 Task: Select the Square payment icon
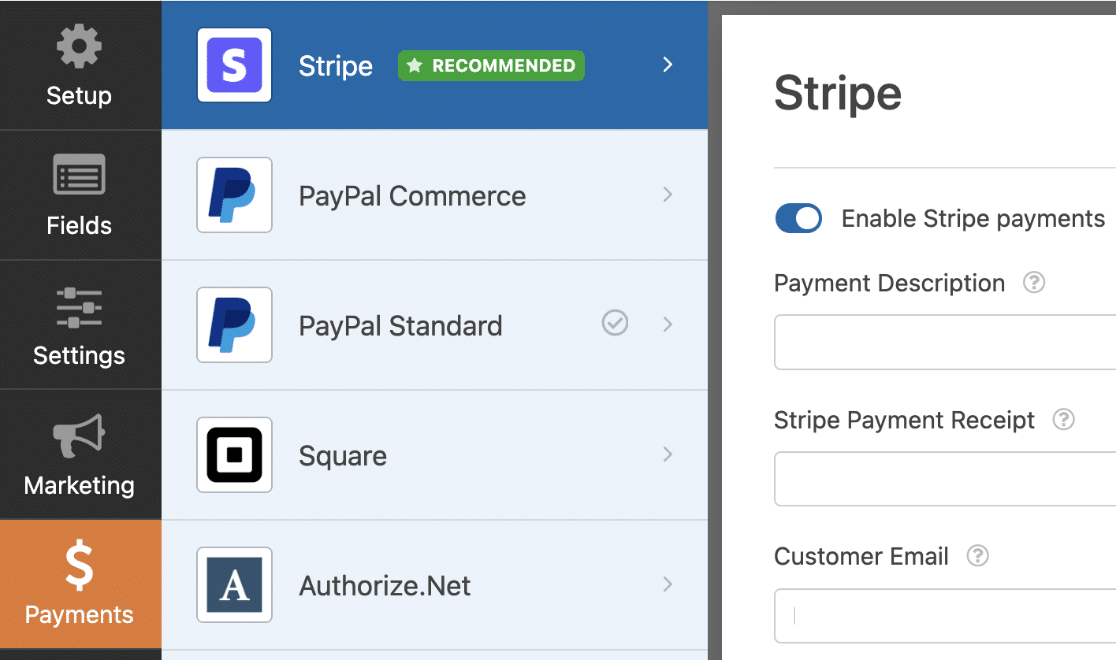pos(234,455)
